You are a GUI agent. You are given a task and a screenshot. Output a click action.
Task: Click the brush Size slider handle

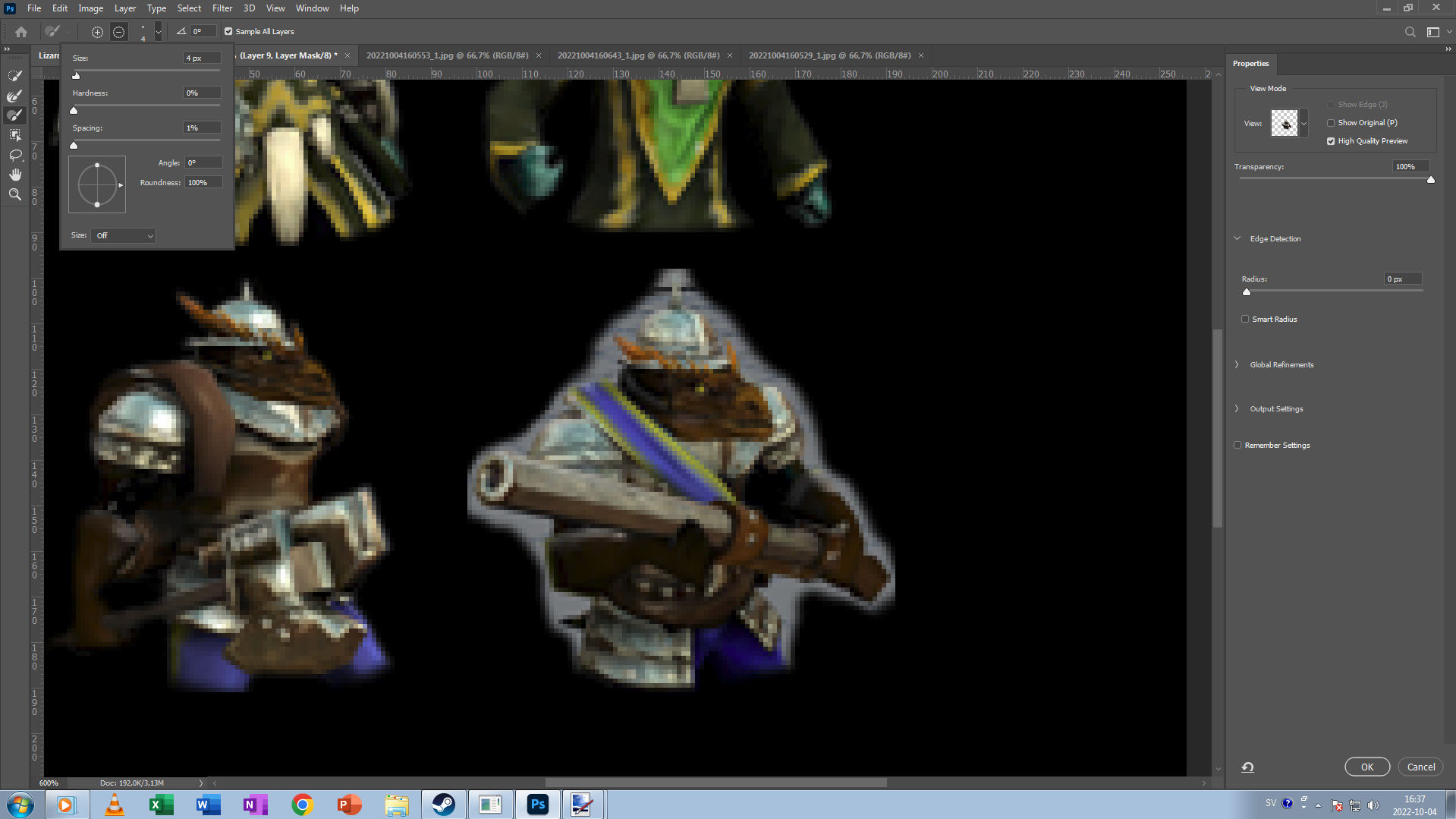[x=76, y=75]
